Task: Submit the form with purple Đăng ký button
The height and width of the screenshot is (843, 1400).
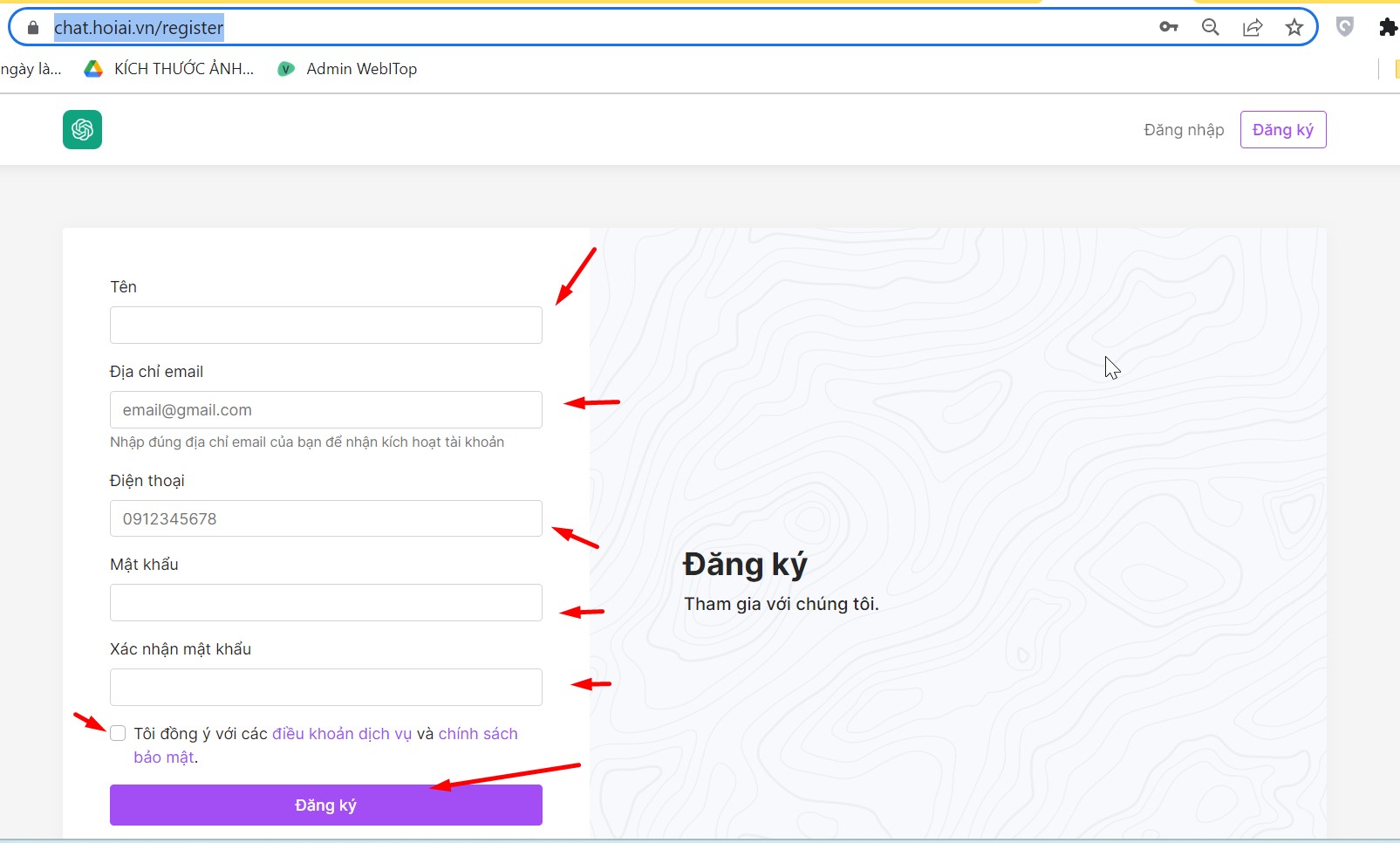Action: (325, 805)
